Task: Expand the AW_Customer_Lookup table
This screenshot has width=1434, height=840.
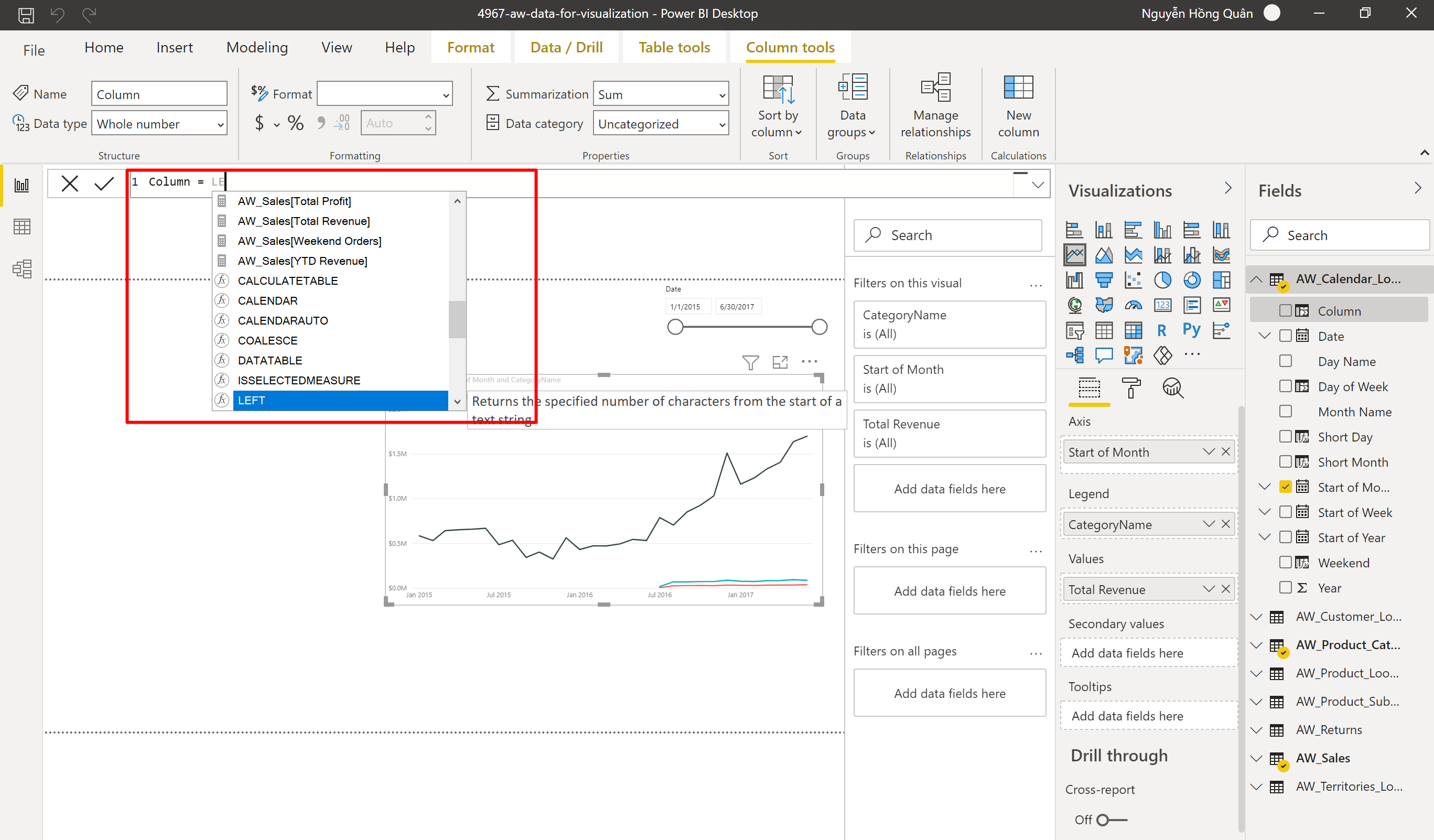Action: click(x=1256, y=616)
